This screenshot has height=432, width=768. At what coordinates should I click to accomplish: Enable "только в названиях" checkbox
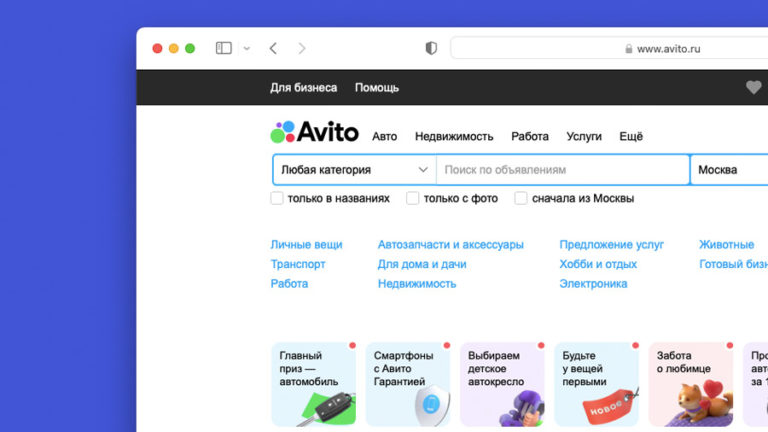[277, 198]
